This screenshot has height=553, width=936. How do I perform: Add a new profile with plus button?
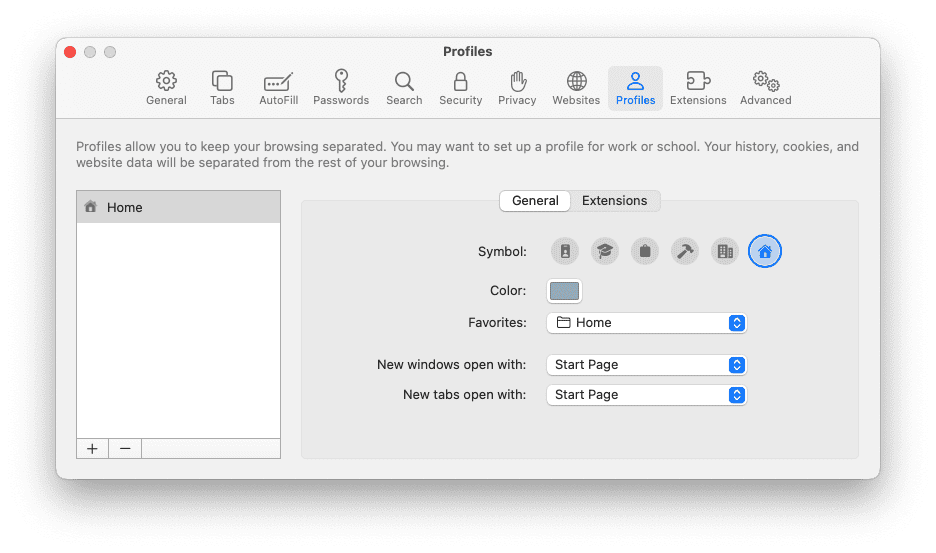92,449
